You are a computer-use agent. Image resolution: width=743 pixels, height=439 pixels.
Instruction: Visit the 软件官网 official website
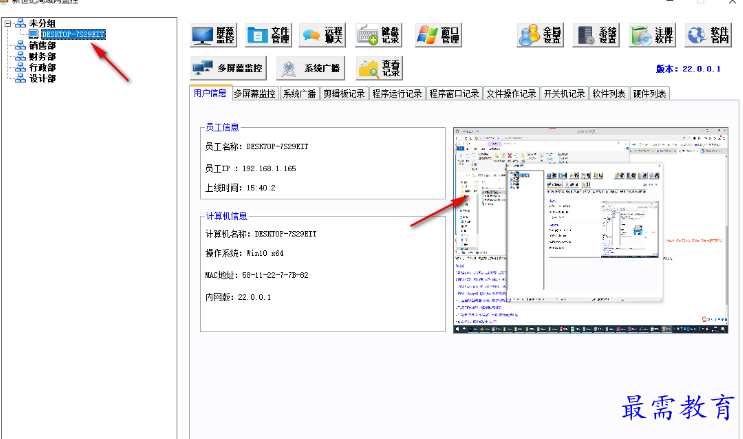(708, 36)
